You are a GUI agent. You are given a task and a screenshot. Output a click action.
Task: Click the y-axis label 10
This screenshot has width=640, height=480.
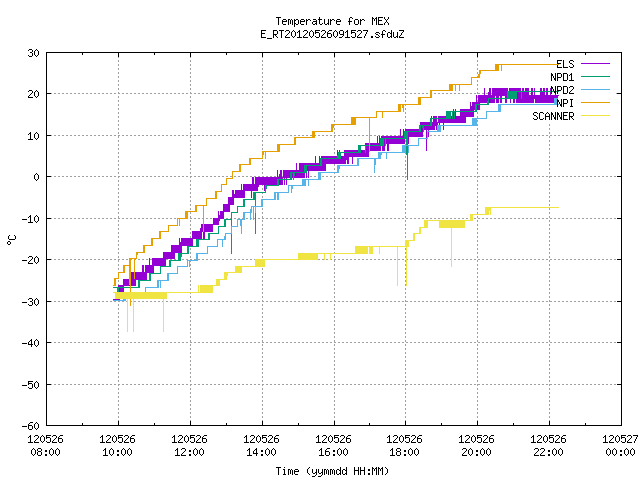pyautogui.click(x=33, y=136)
